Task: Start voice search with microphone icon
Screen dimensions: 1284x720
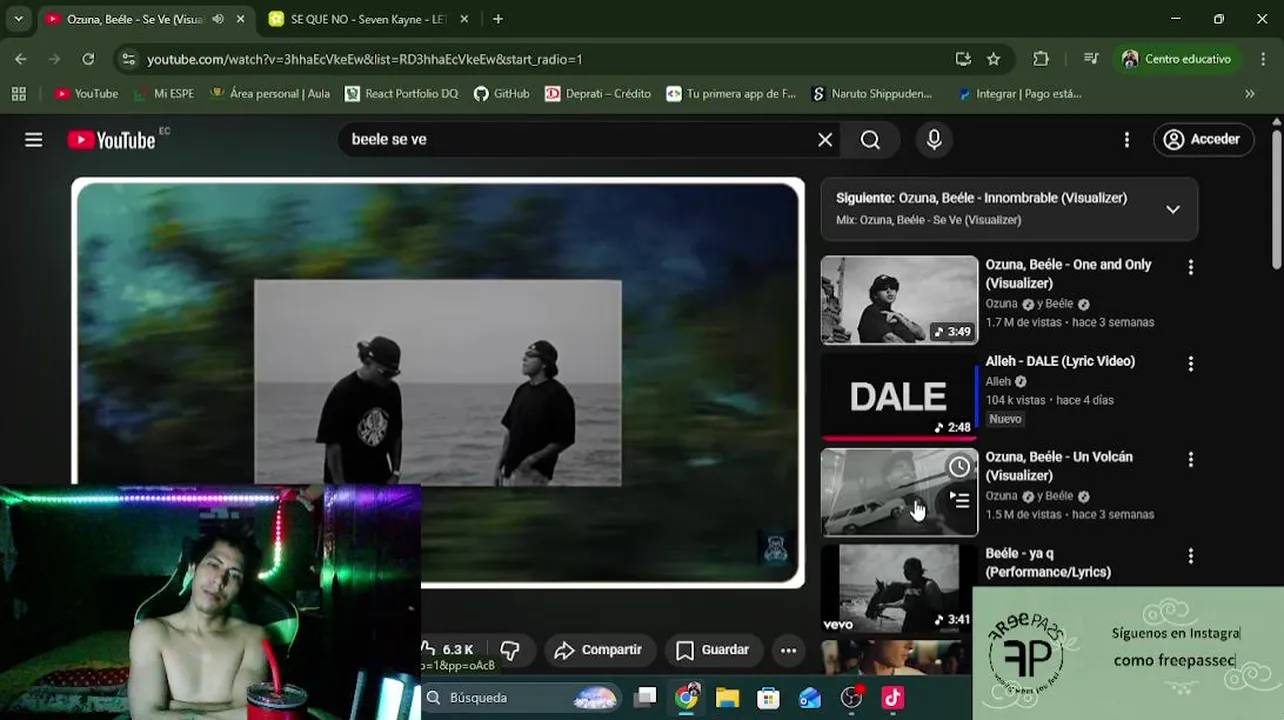Action: (x=934, y=140)
